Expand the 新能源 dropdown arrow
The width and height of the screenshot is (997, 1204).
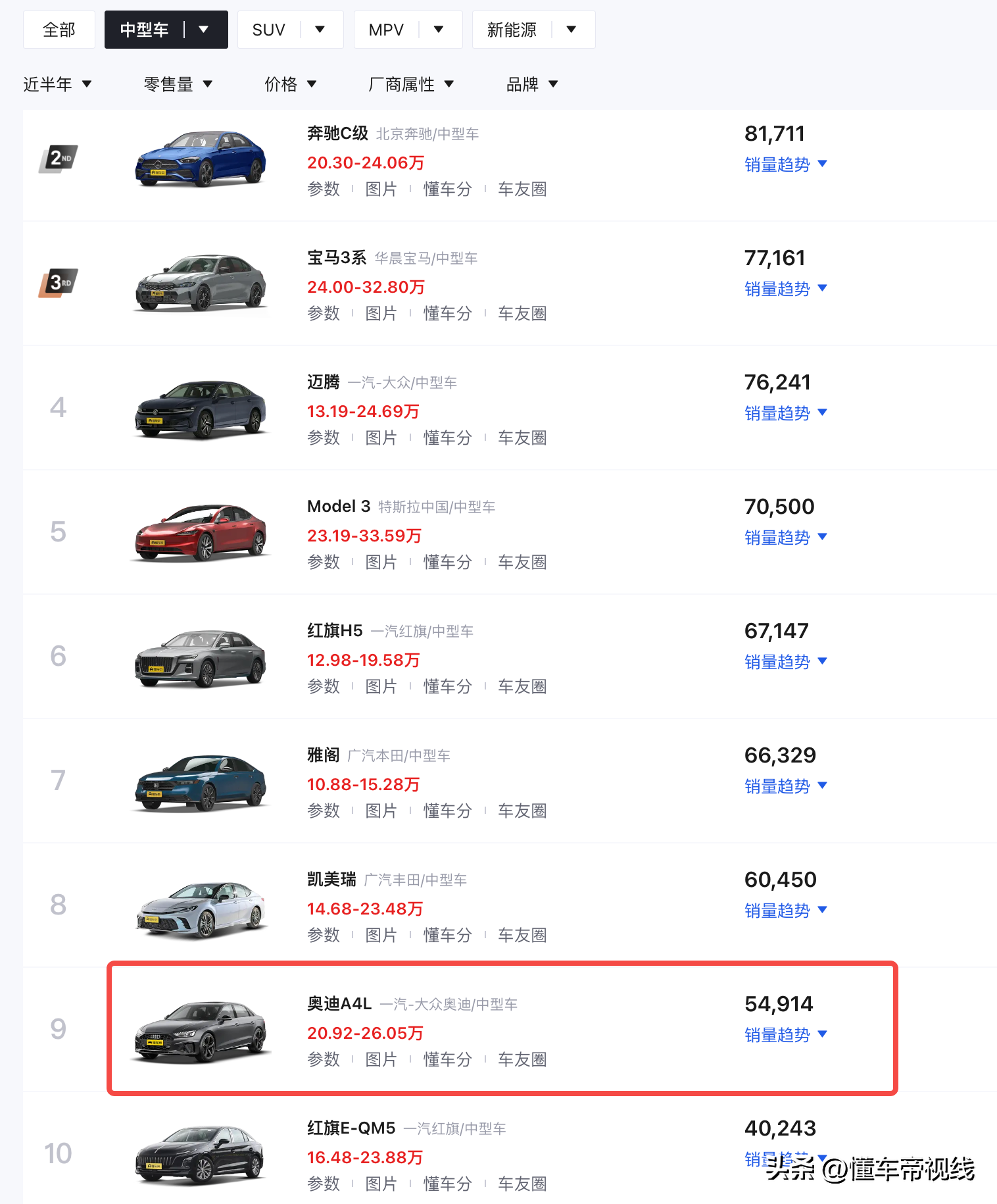(x=571, y=30)
